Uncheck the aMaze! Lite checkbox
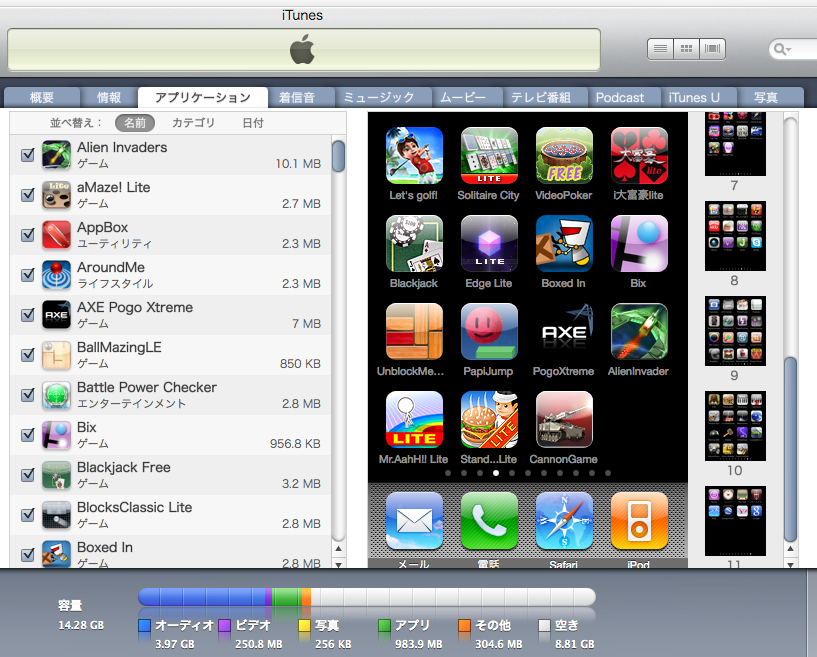 (x=28, y=195)
